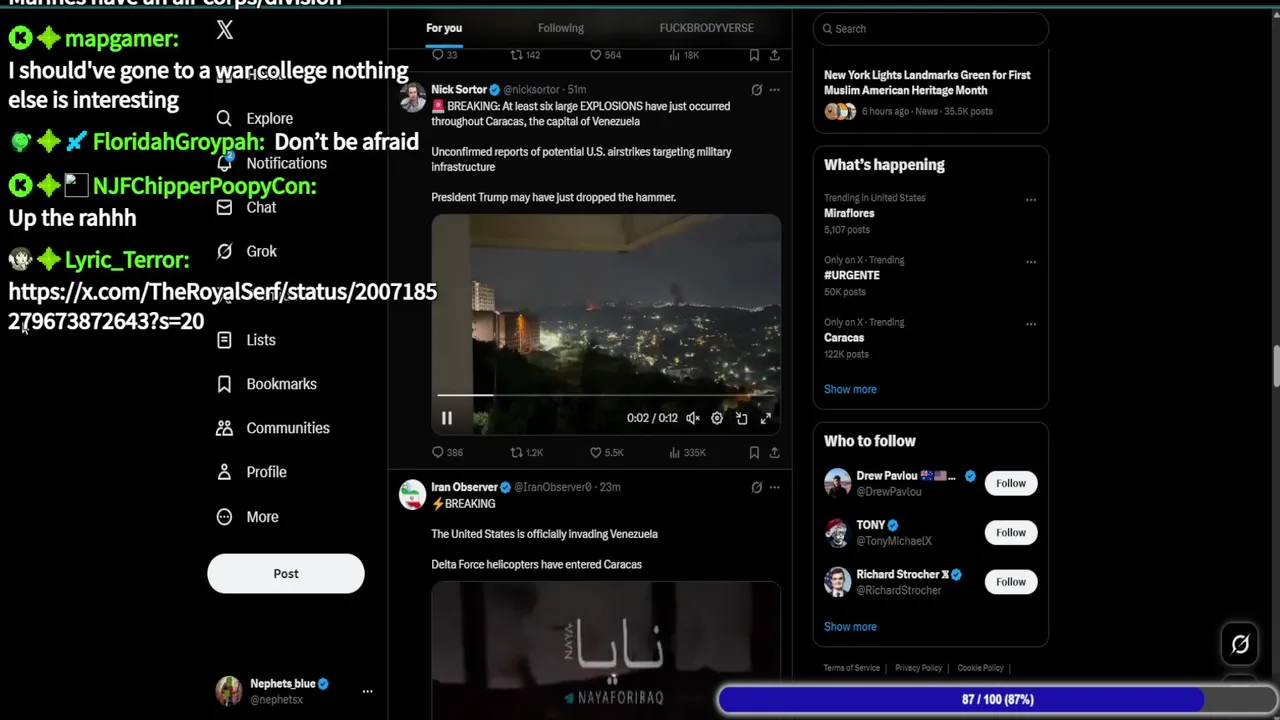Open Chat in sidebar

[x=246, y=207]
